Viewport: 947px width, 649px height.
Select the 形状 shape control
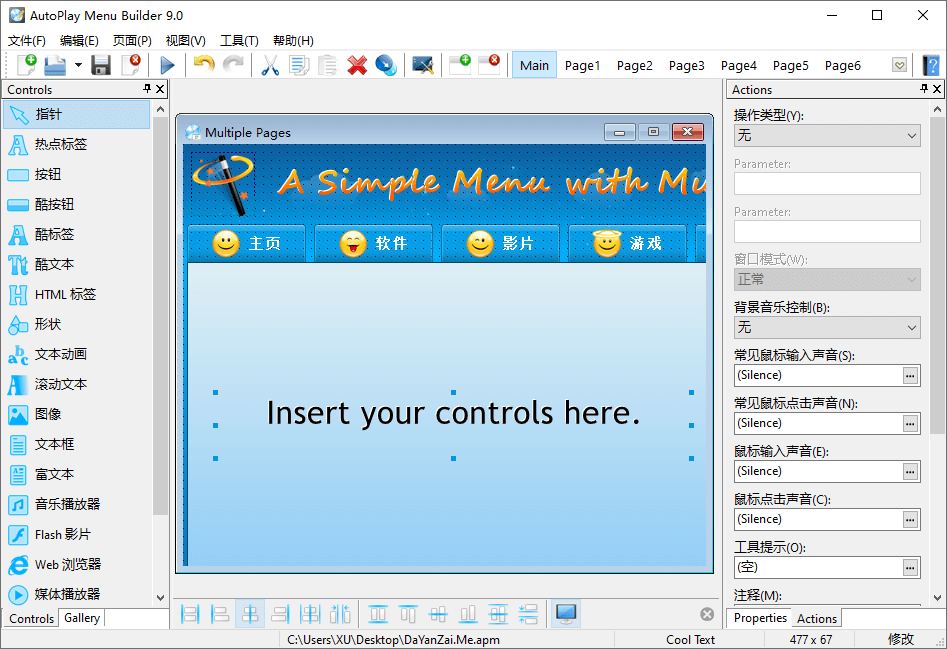tap(77, 324)
